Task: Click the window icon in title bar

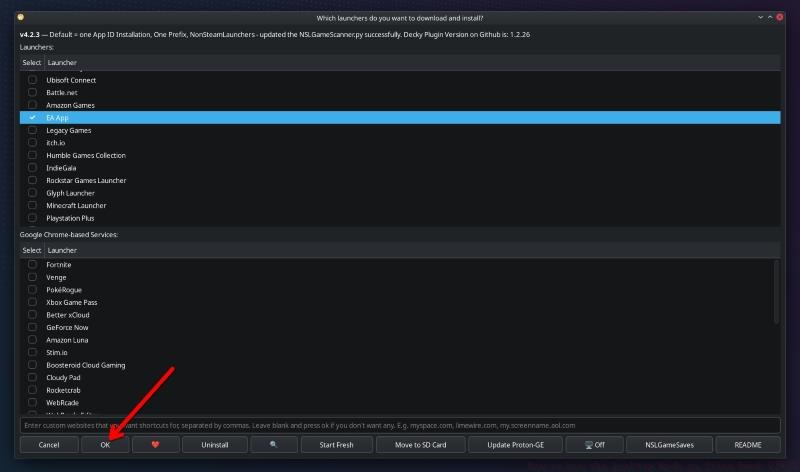Action: pyautogui.click(x=21, y=17)
